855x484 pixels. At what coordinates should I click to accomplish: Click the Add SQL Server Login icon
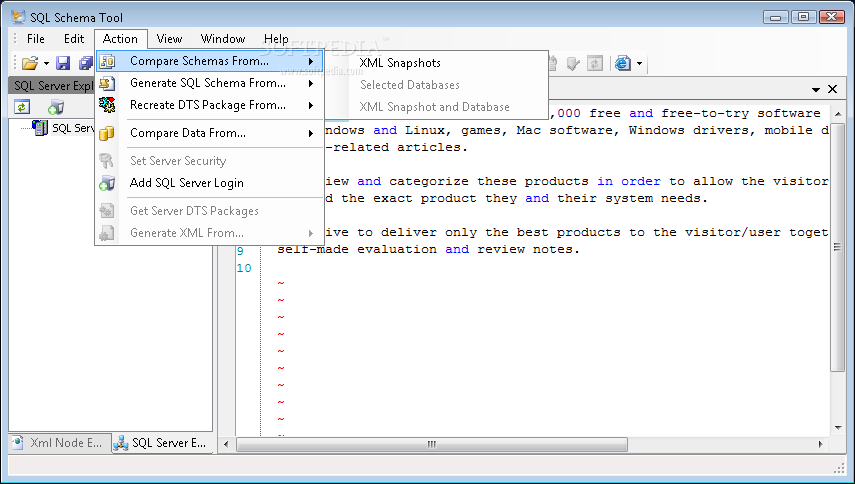(107, 183)
